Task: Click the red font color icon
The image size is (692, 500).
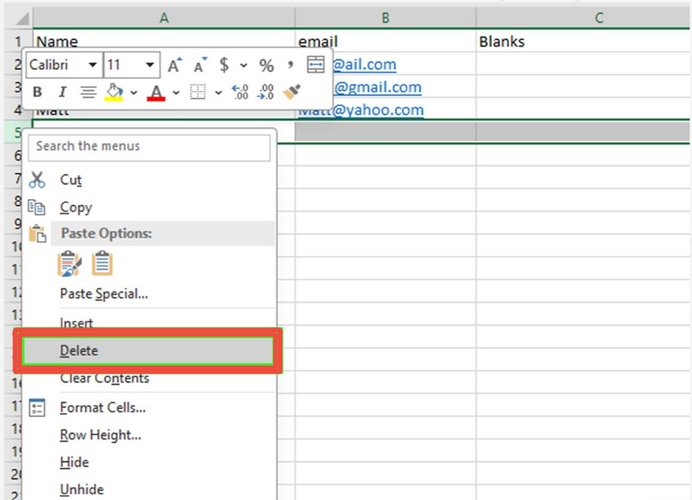Action: point(156,92)
